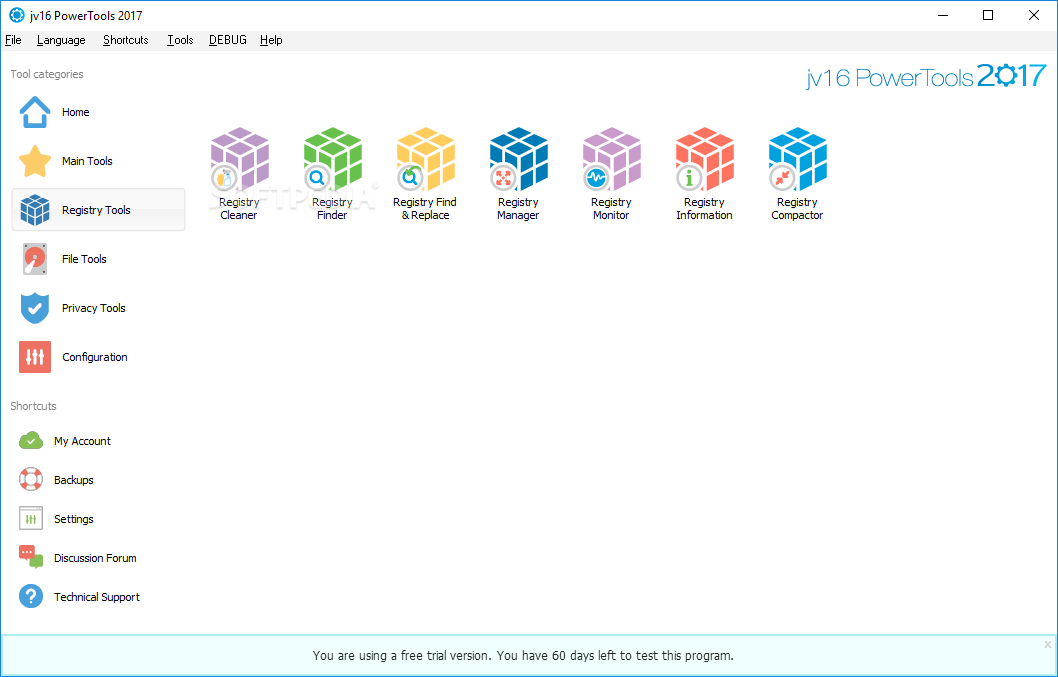Launch the Registry Finder tool
The width and height of the screenshot is (1058, 677).
coord(332,174)
